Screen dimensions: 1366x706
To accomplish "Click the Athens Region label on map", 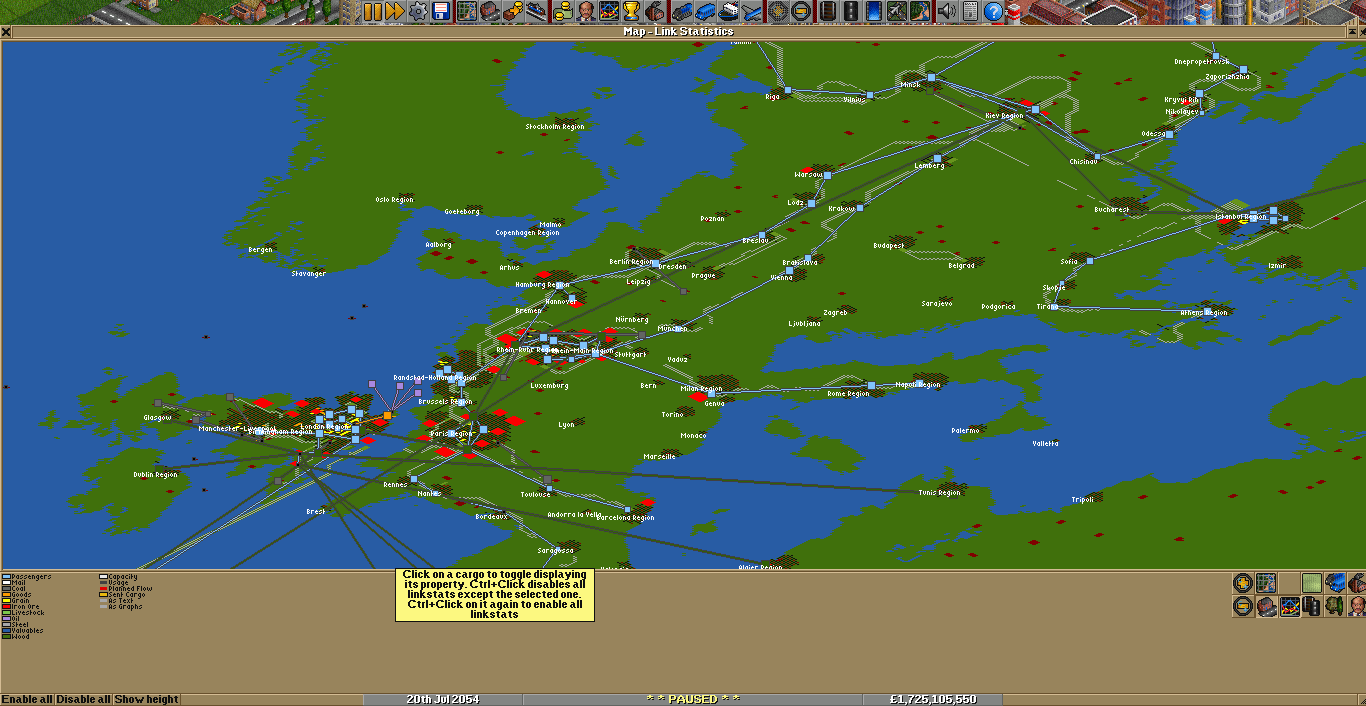I will tap(1203, 312).
